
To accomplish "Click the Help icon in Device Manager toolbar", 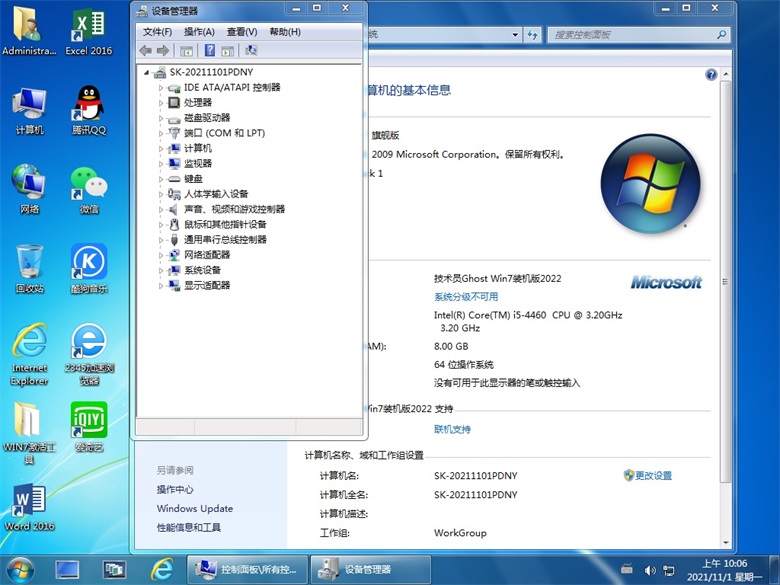I will coord(210,50).
